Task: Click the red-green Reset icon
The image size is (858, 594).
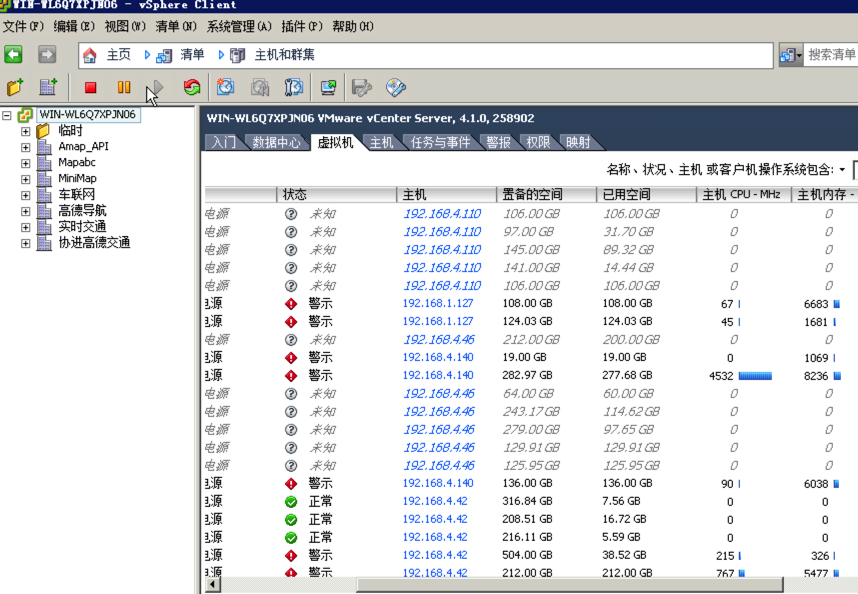Action: (192, 88)
